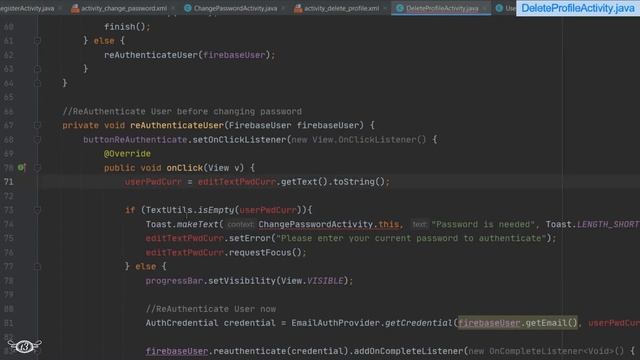Close the activity_change_password.xml tab

click(173, 8)
